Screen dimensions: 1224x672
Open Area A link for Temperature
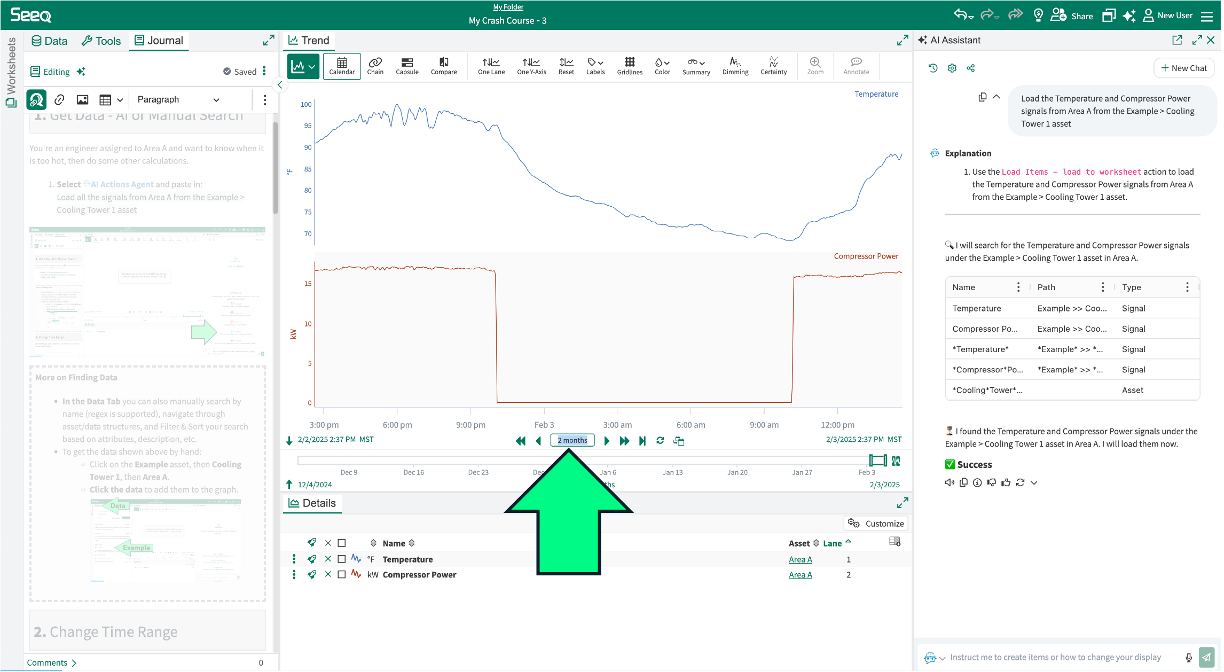[800, 560]
